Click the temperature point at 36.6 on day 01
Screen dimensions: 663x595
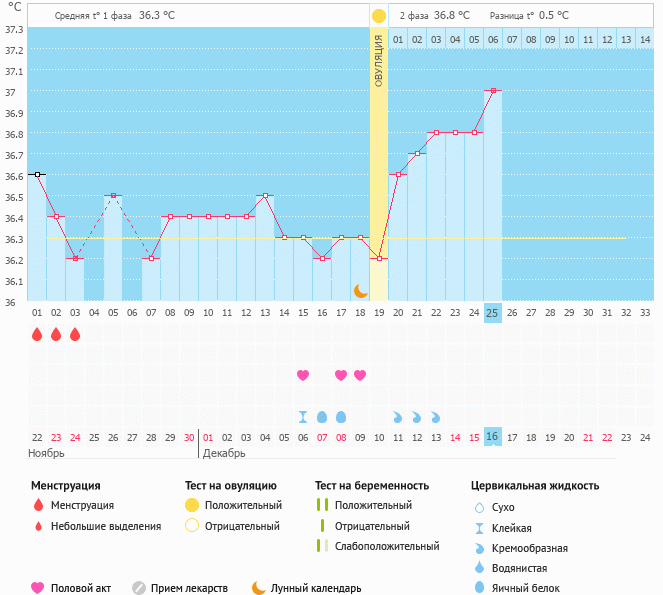point(37,174)
